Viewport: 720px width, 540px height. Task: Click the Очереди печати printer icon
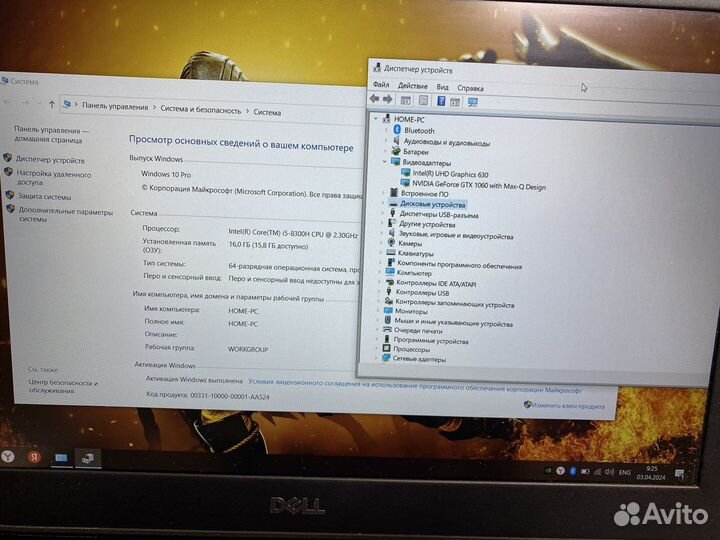(x=388, y=330)
